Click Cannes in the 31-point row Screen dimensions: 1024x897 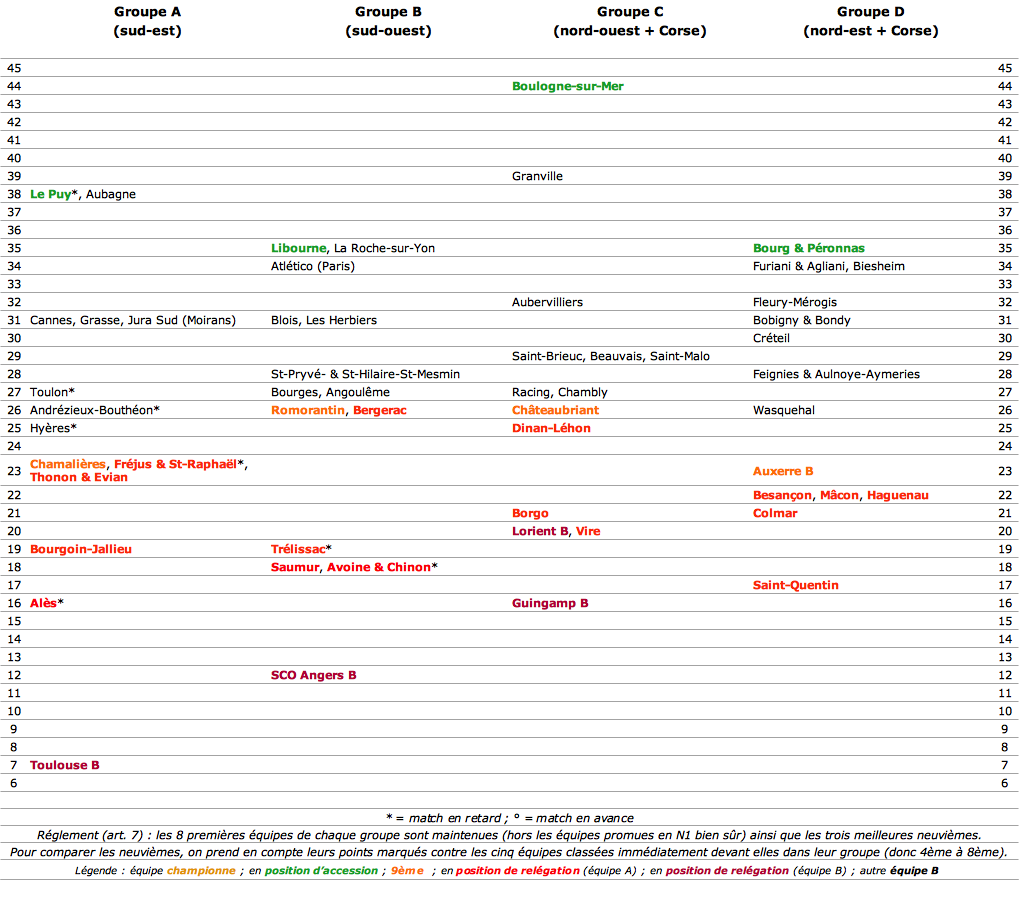point(51,321)
